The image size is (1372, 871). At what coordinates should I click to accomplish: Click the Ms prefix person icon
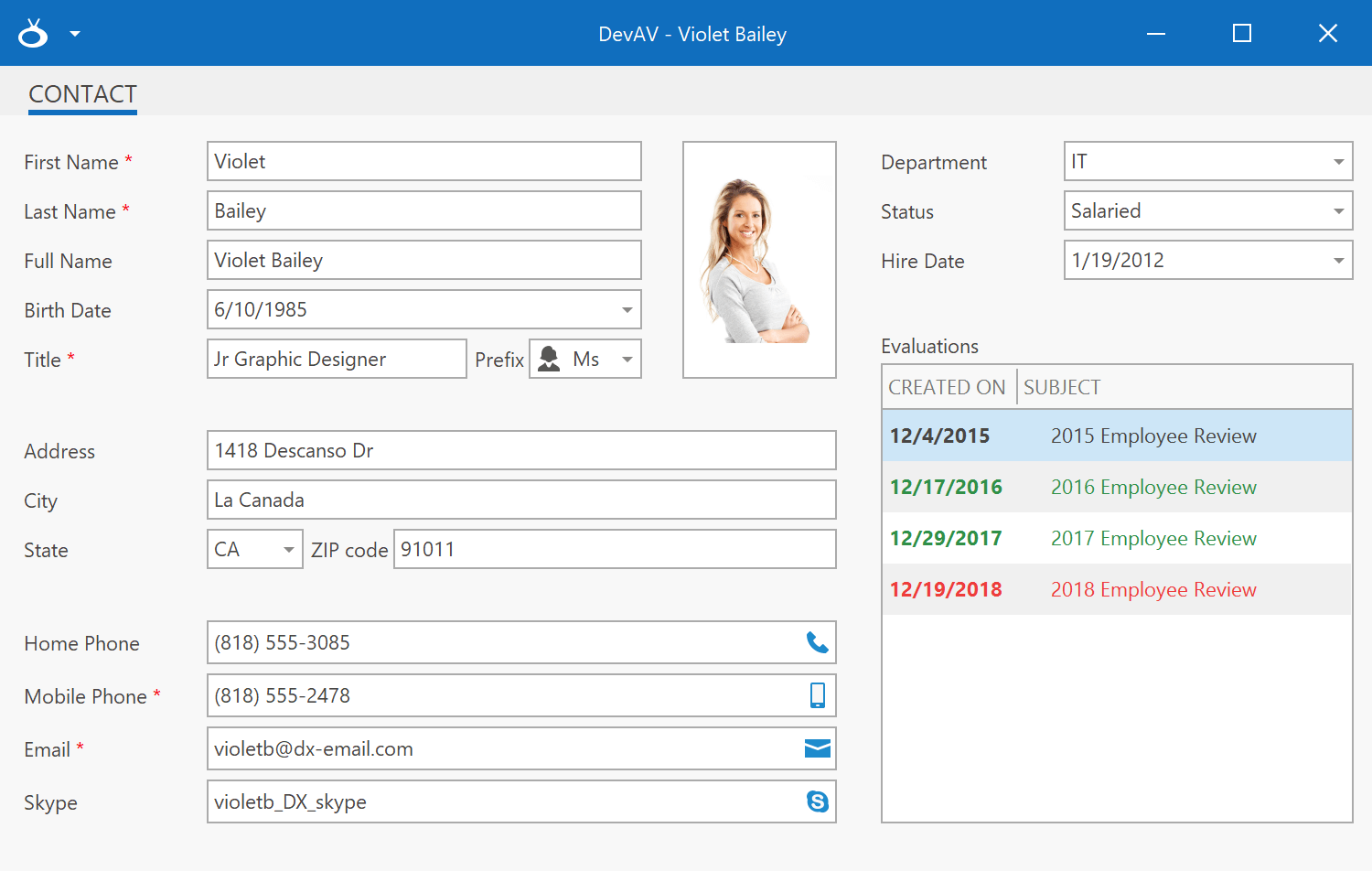549,360
